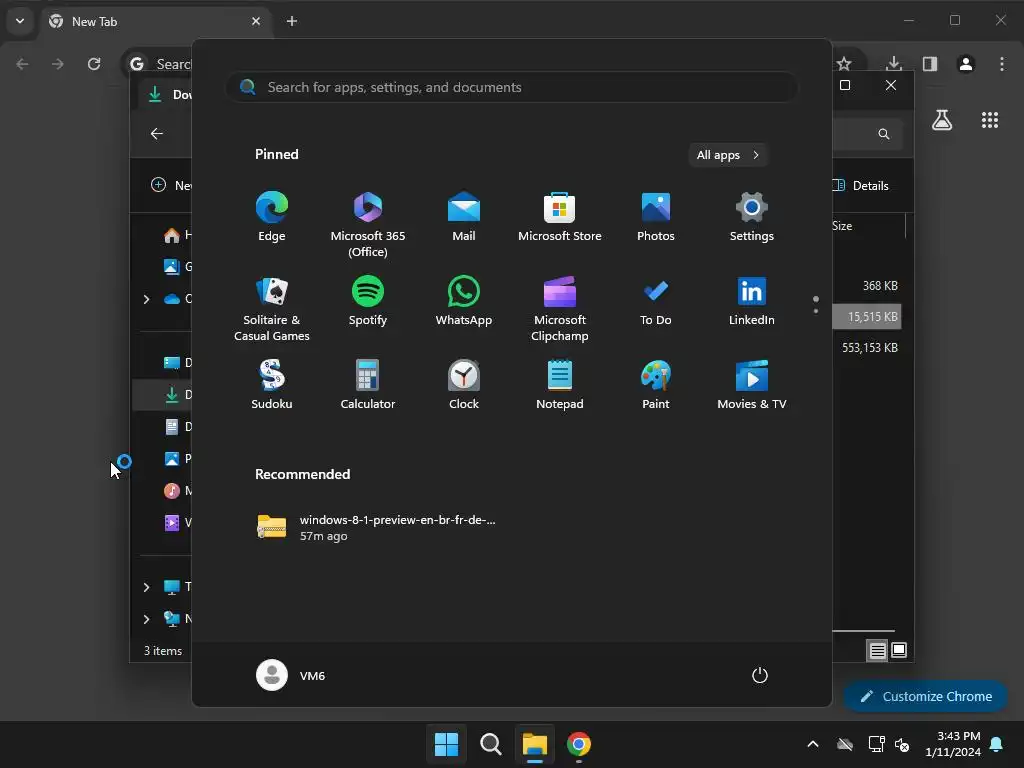The height and width of the screenshot is (768, 1024).
Task: Close the New Tab tab
Action: click(256, 21)
